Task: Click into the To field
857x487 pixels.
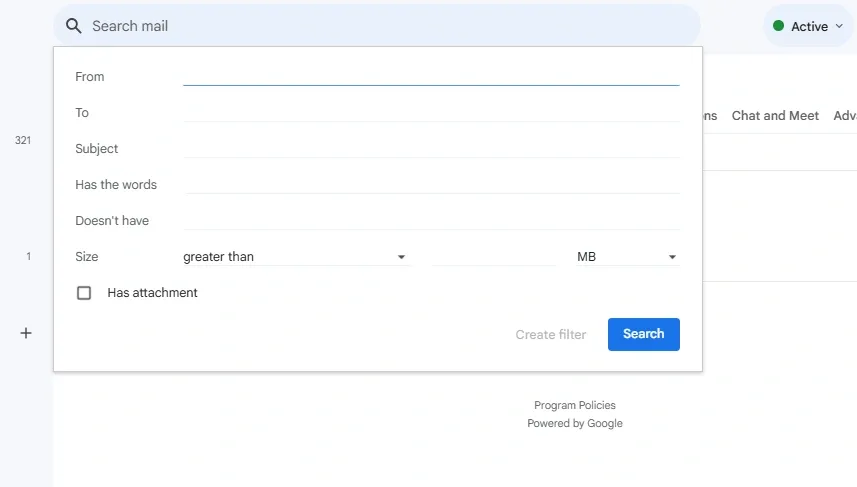Action: coord(431,112)
